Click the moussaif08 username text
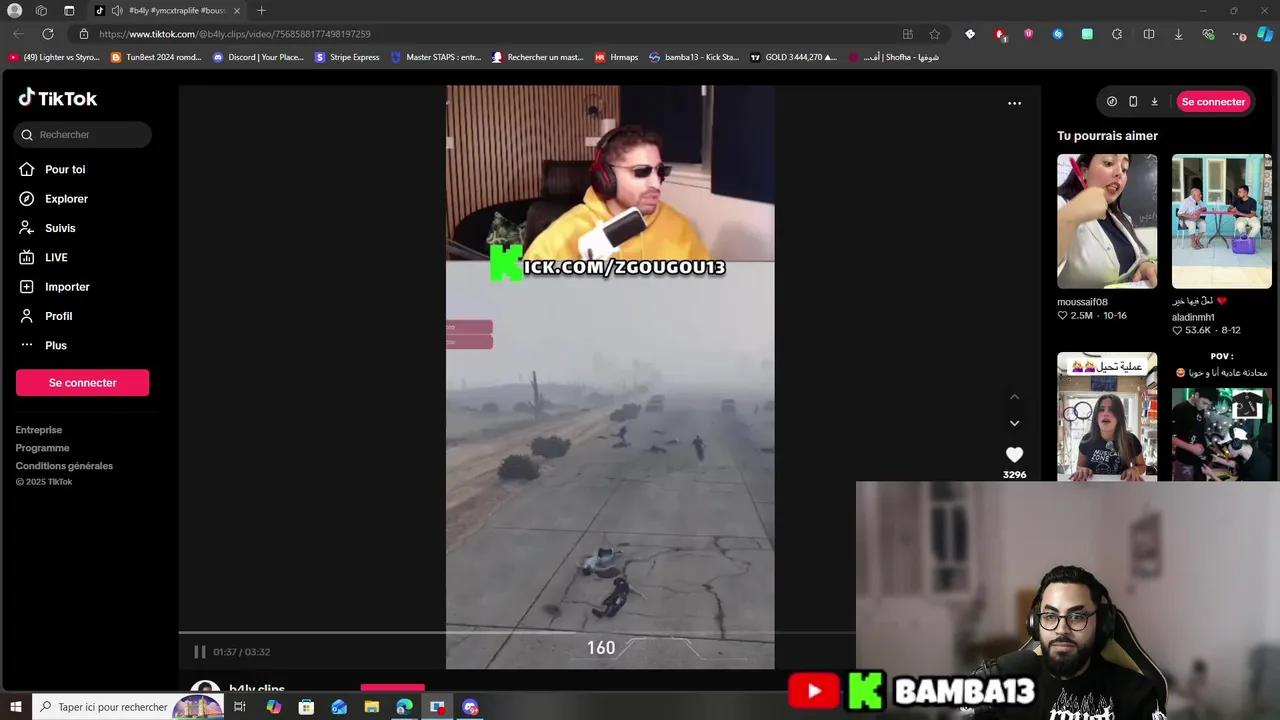Screen dimensions: 1280x720 tap(1083, 302)
